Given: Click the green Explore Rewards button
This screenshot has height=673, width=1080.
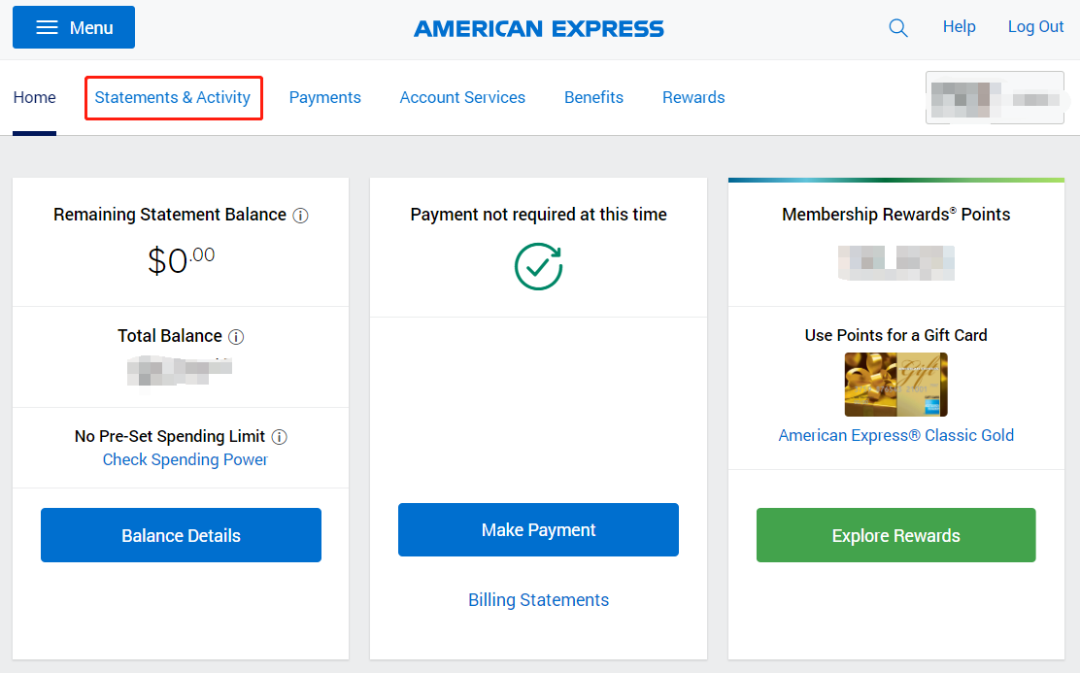Looking at the screenshot, I should [x=895, y=536].
